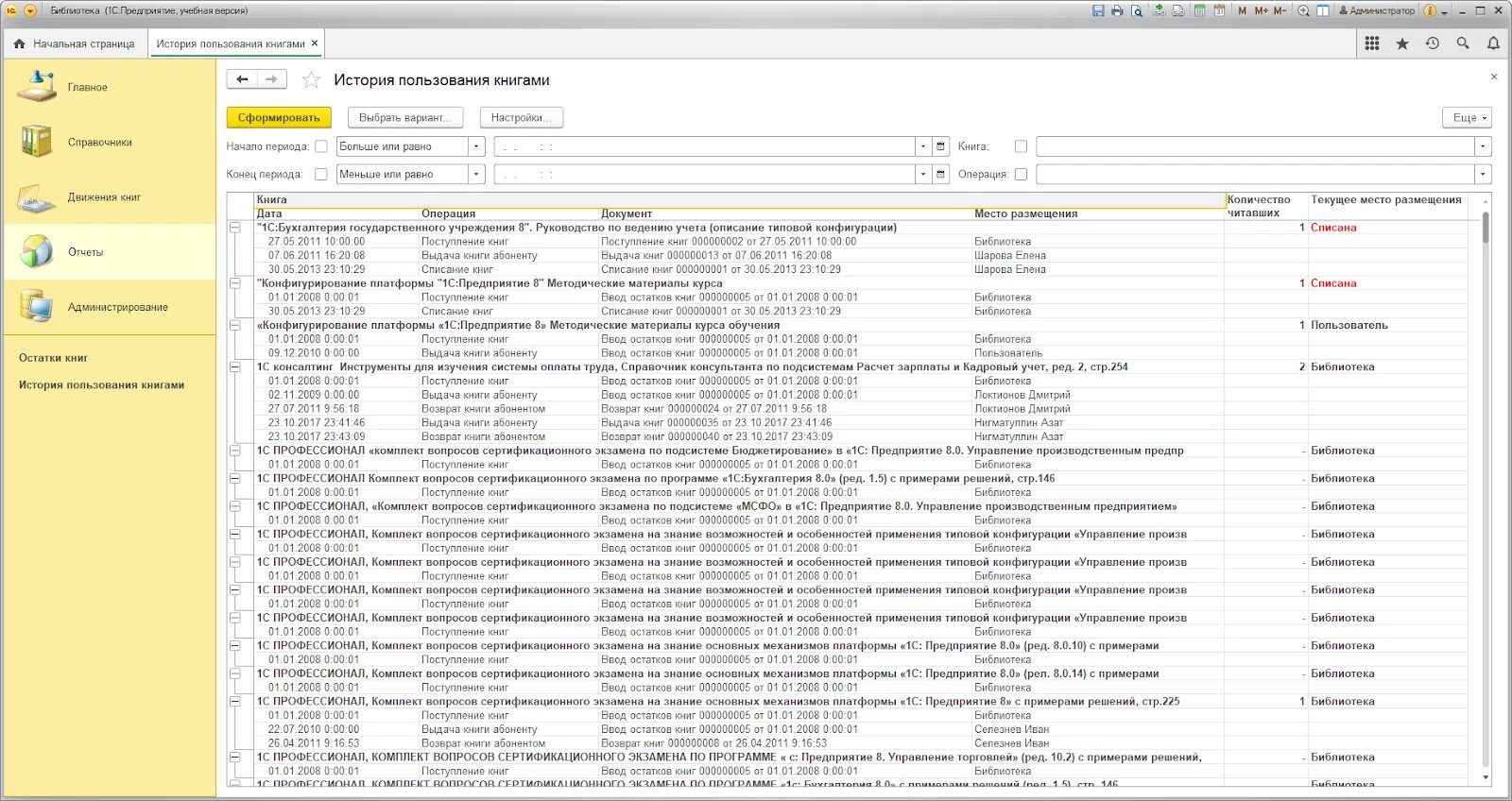Open the Книга field dropdown arrow
The image size is (1512, 801).
pyautogui.click(x=1483, y=146)
